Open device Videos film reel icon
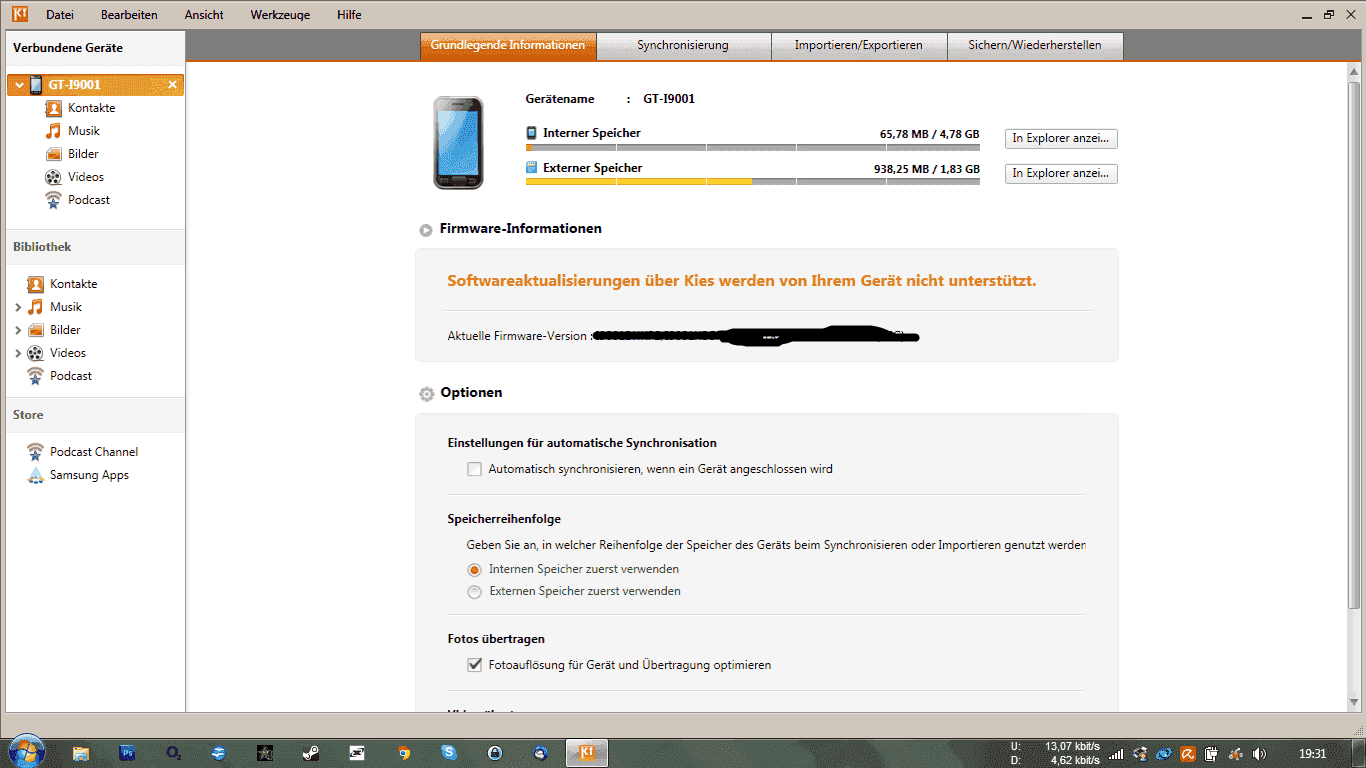1366x768 pixels. click(x=53, y=177)
